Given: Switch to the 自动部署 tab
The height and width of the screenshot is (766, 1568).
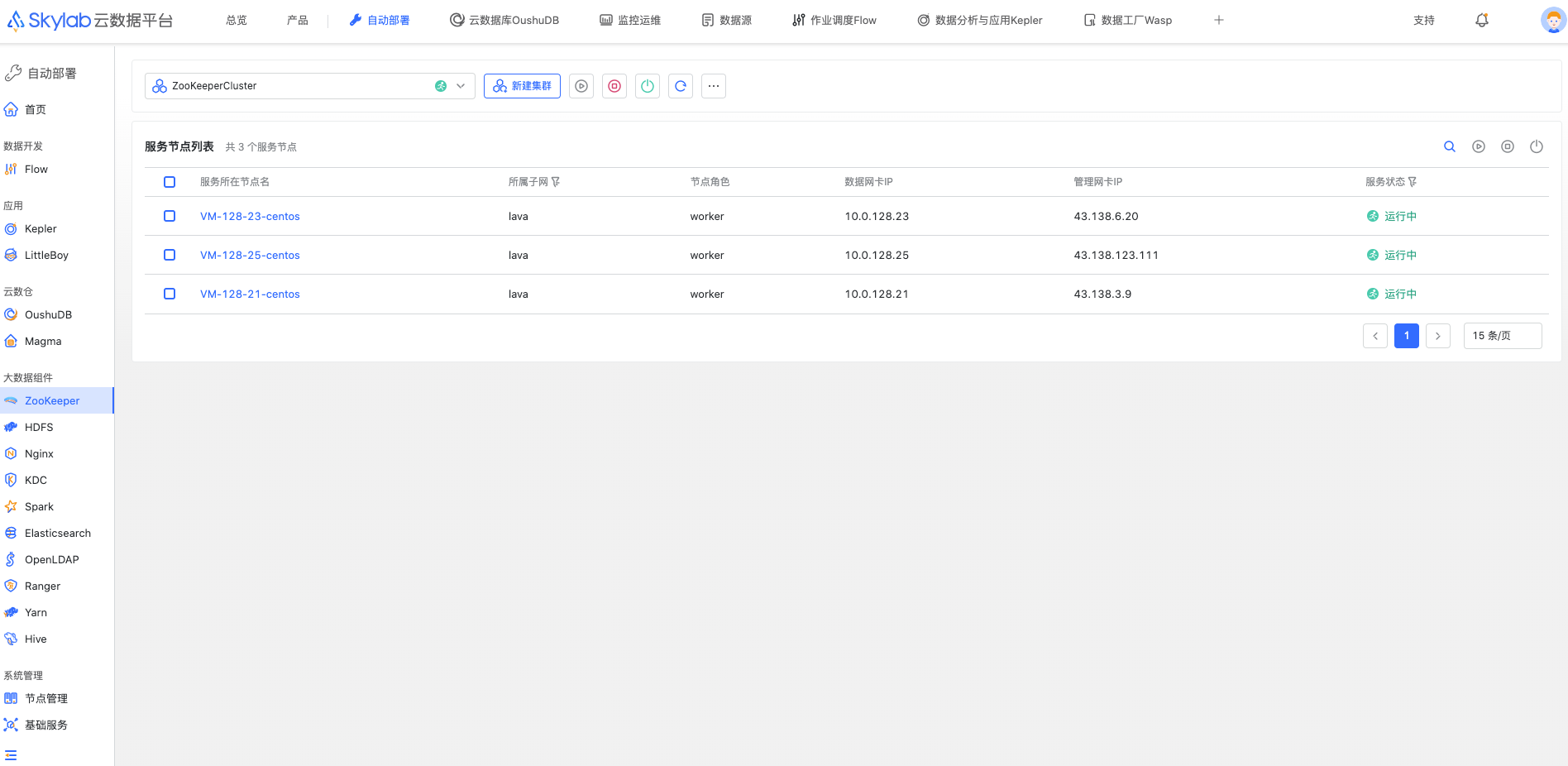Looking at the screenshot, I should coord(380,20).
